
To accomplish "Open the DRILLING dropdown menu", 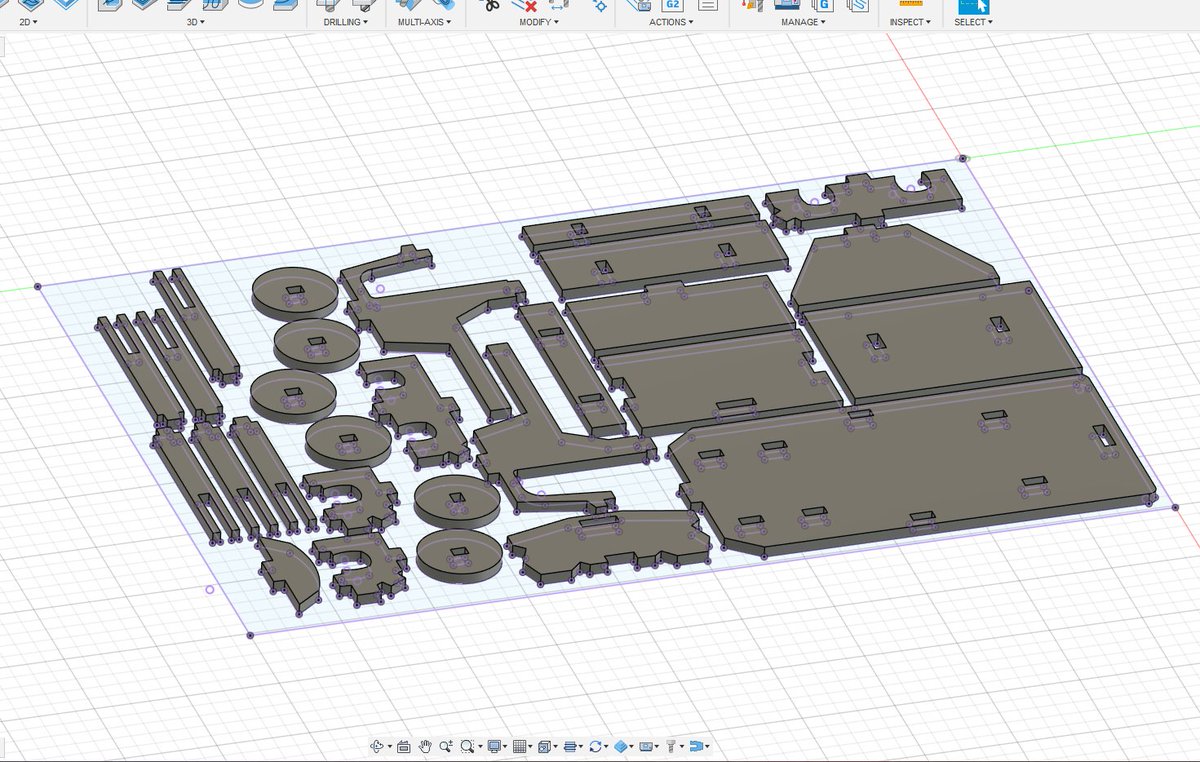I will pos(346,22).
